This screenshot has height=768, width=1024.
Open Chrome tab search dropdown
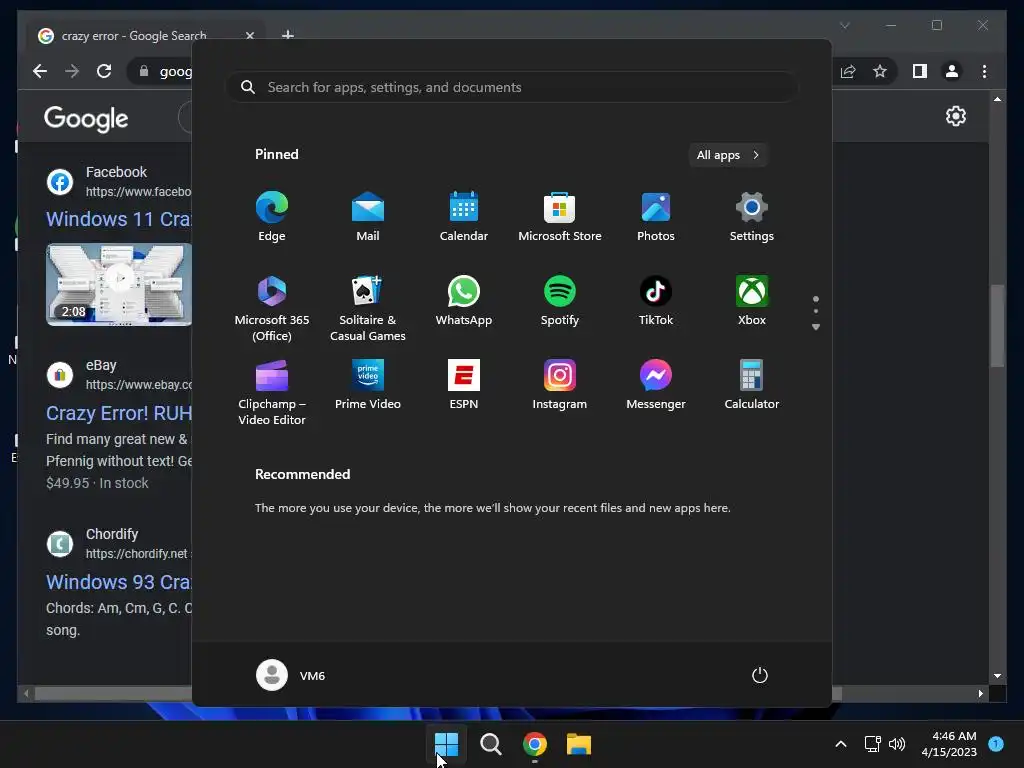(x=844, y=25)
